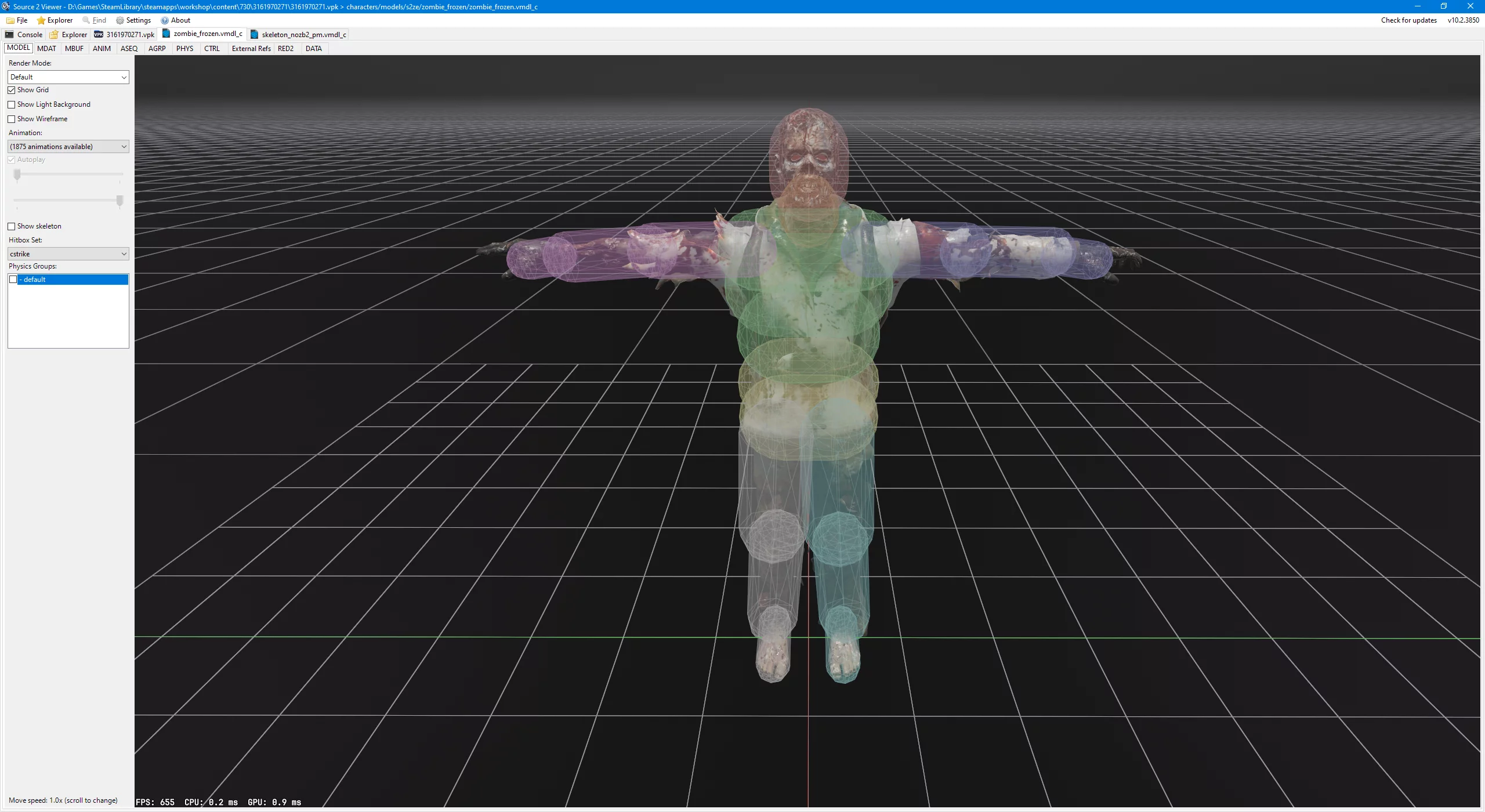Switch to the 3161970271.vpk tab
Viewport: 1485px width, 812px height.
tap(124, 34)
